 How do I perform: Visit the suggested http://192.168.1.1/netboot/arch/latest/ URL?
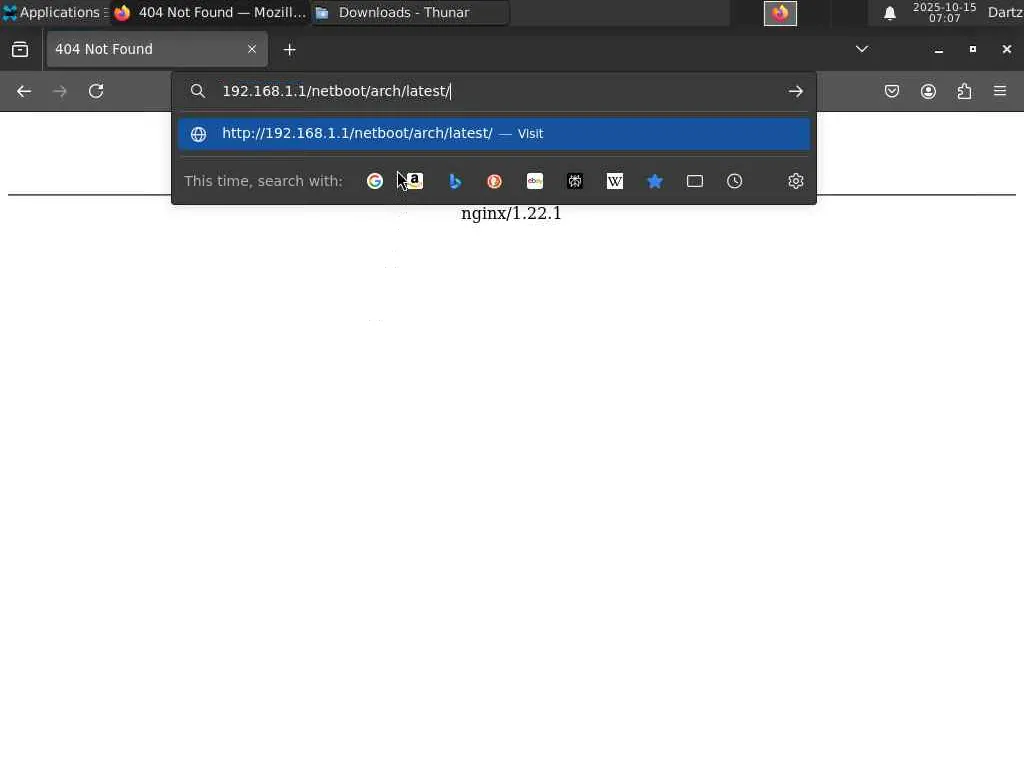click(494, 133)
